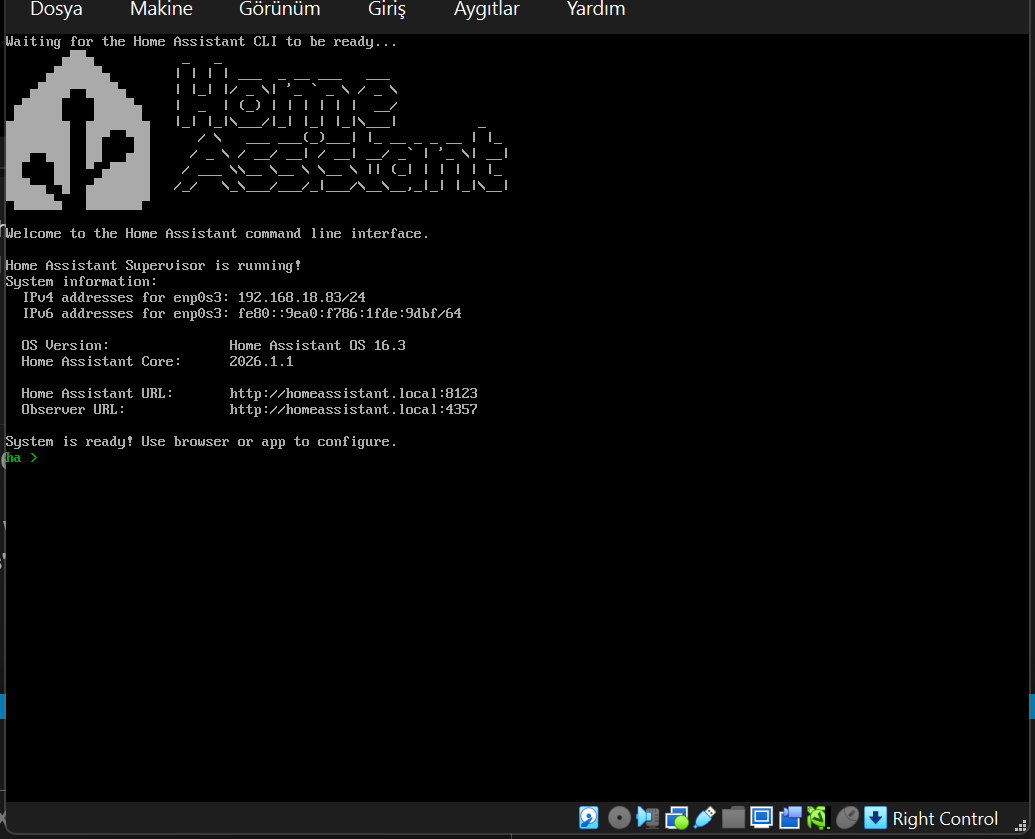Open the Makine menu

click(161, 10)
